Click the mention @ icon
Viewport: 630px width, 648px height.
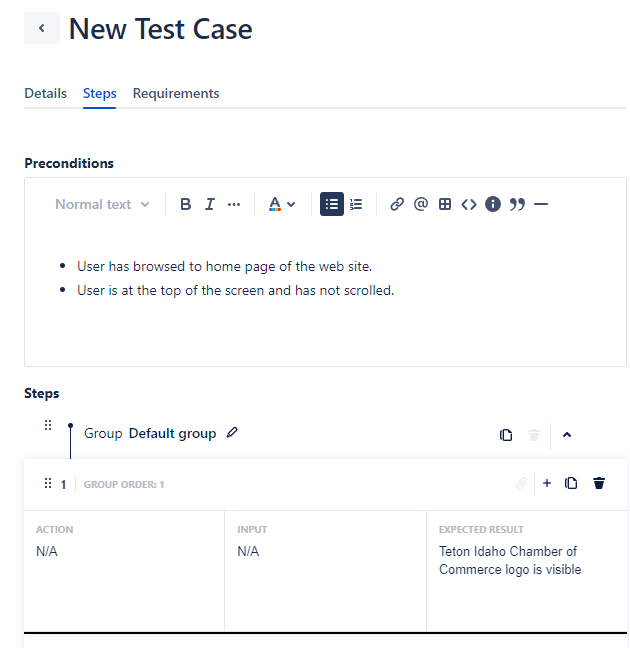421,204
